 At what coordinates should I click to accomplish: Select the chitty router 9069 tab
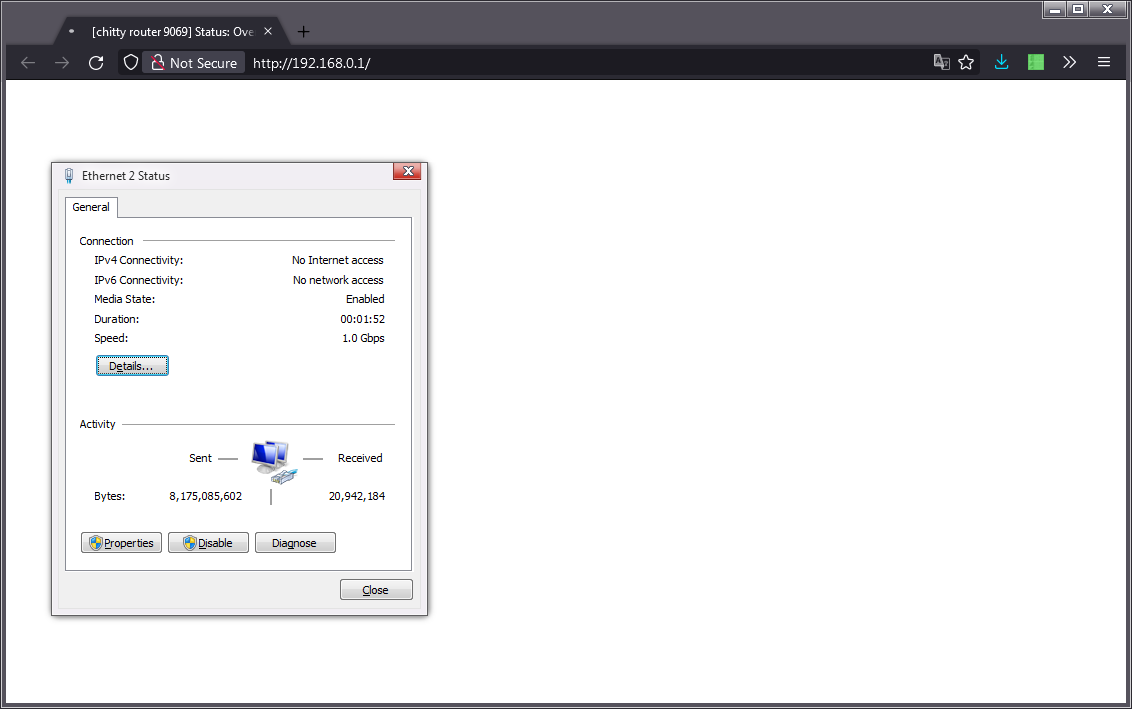pos(172,32)
